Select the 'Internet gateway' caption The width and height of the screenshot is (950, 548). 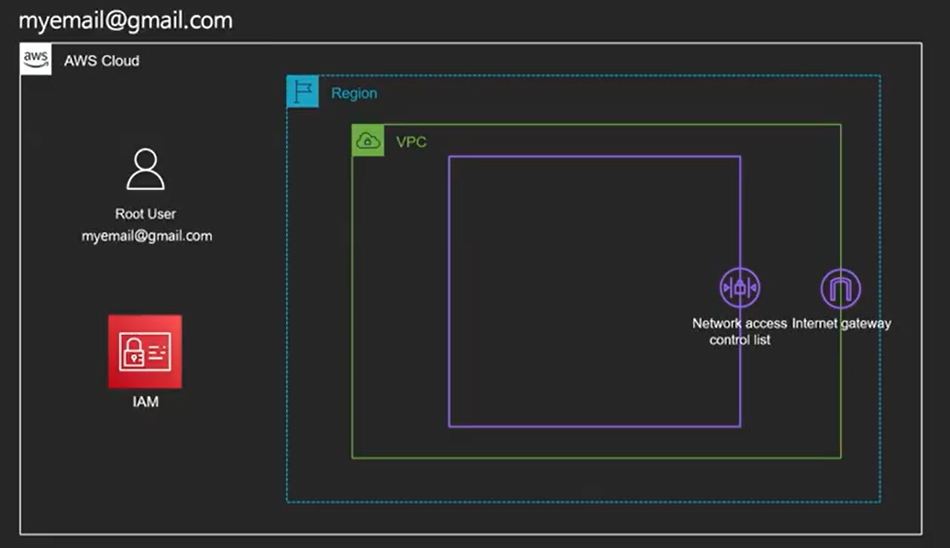click(842, 324)
